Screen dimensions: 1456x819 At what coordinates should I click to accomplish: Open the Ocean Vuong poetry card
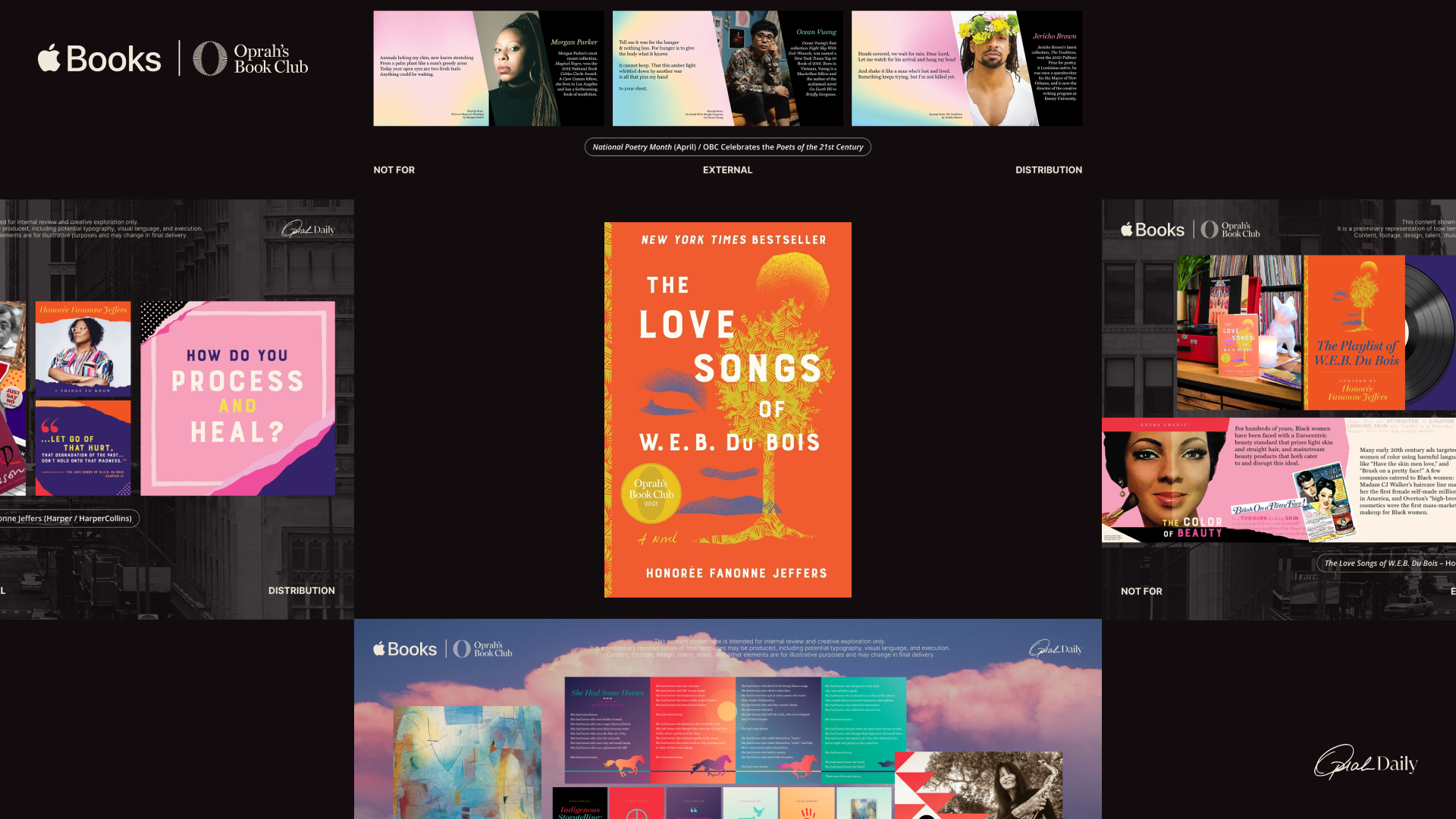point(727,68)
